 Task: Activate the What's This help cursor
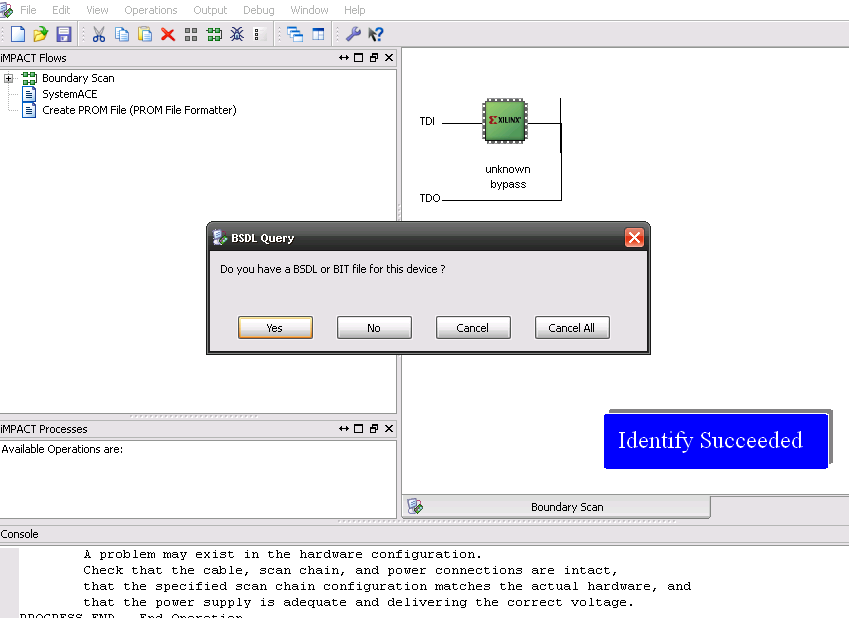pyautogui.click(x=376, y=34)
